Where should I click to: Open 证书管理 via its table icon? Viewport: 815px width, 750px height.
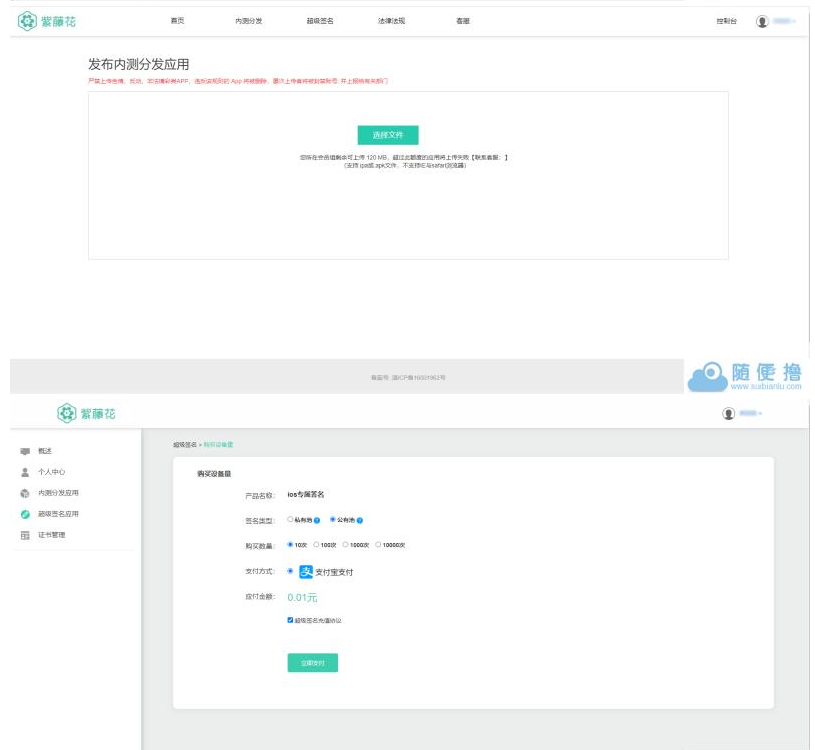click(25, 535)
